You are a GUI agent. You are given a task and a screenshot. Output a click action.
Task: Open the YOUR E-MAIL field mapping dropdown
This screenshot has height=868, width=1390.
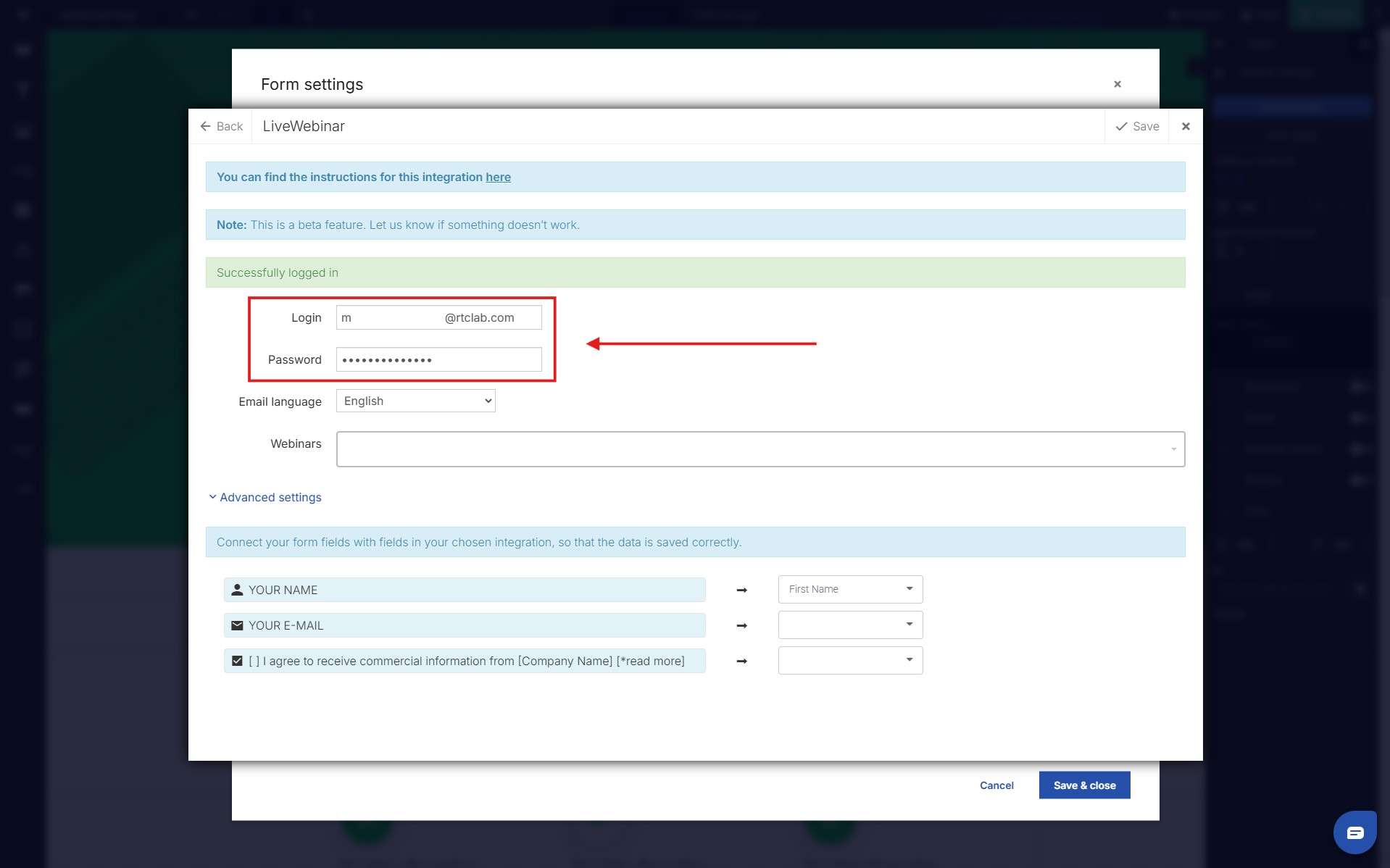tap(849, 625)
